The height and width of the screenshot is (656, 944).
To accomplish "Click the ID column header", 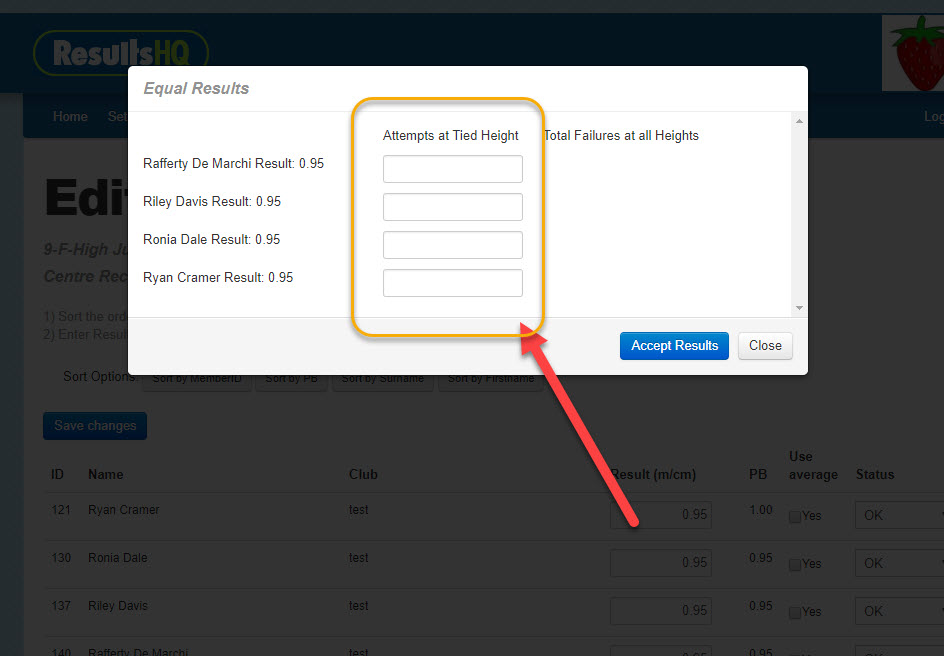I will [x=57, y=475].
